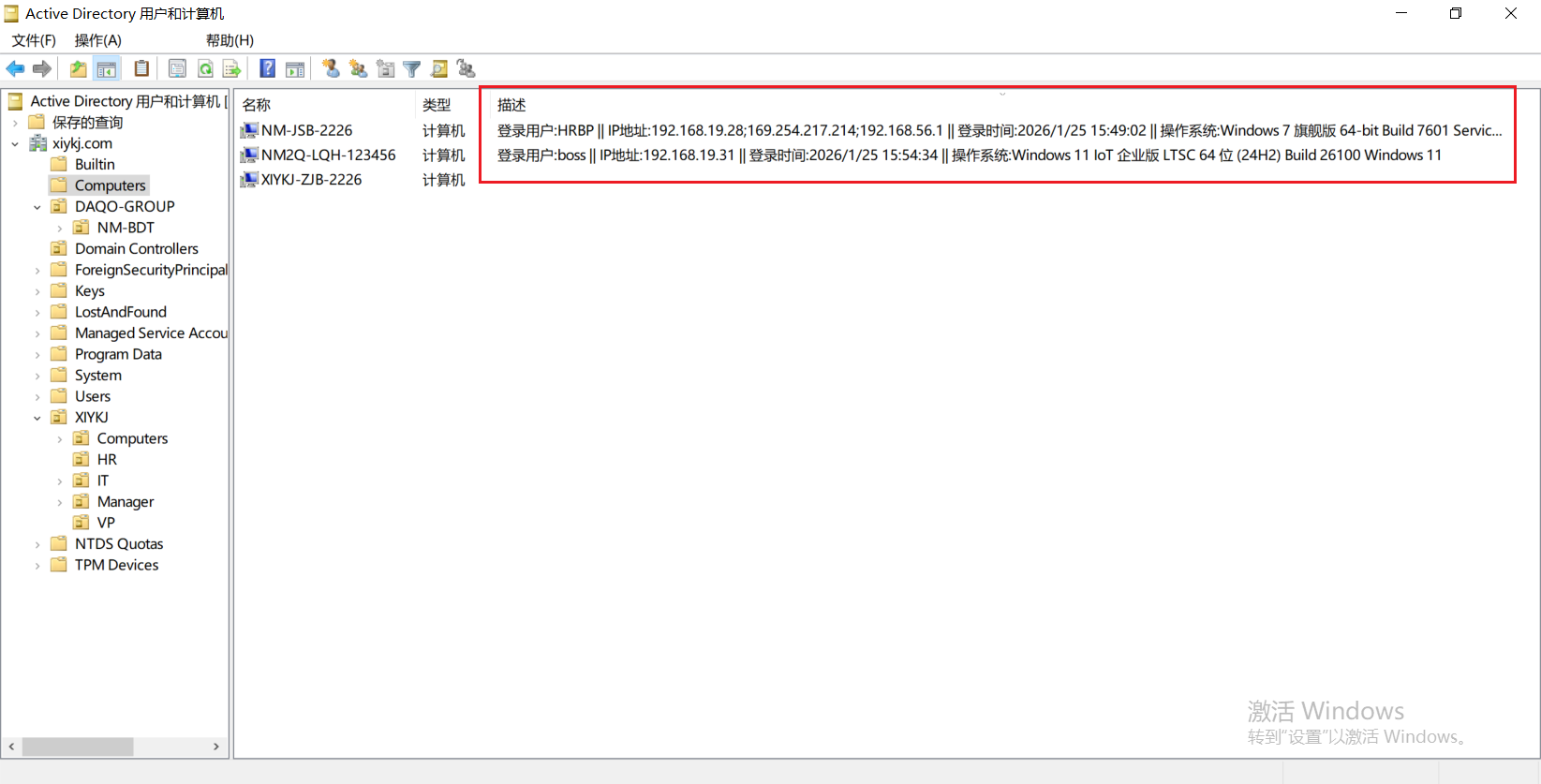Expand the Keys container
This screenshot has width=1541, height=784.
click(37, 291)
